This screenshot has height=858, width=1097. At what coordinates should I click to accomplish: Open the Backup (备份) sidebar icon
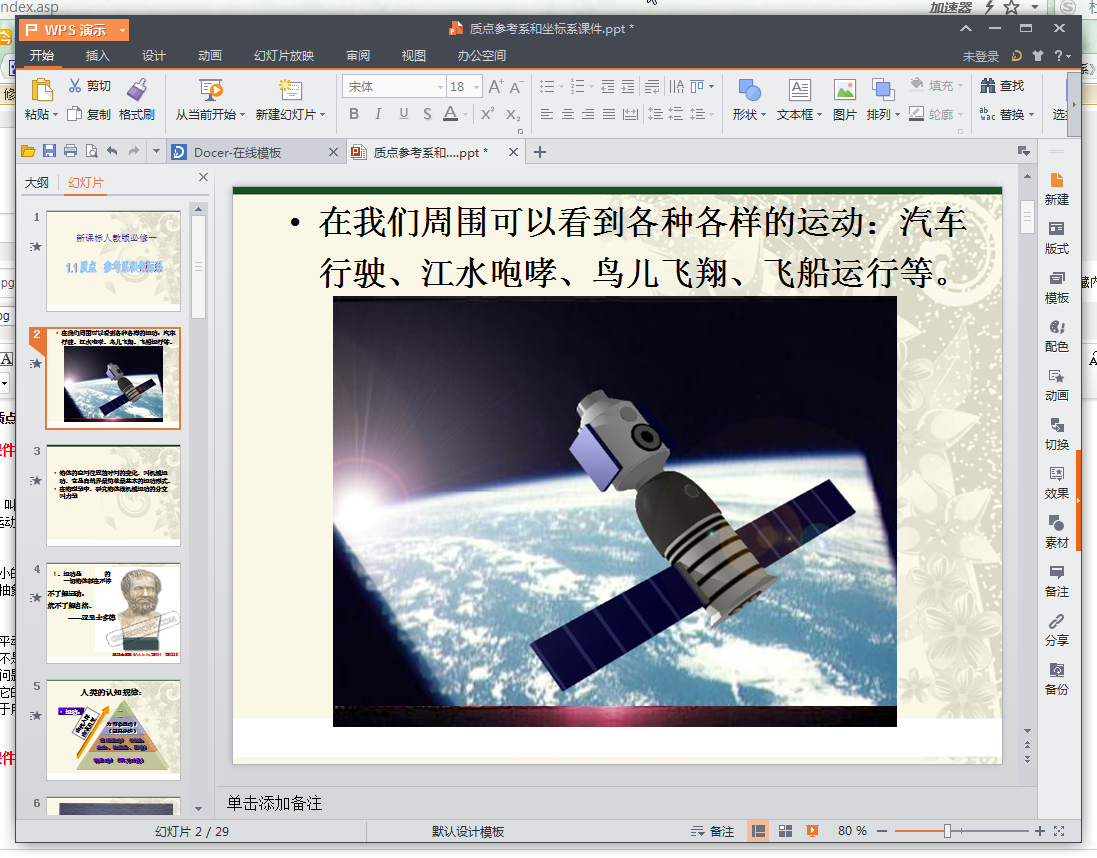coord(1056,670)
